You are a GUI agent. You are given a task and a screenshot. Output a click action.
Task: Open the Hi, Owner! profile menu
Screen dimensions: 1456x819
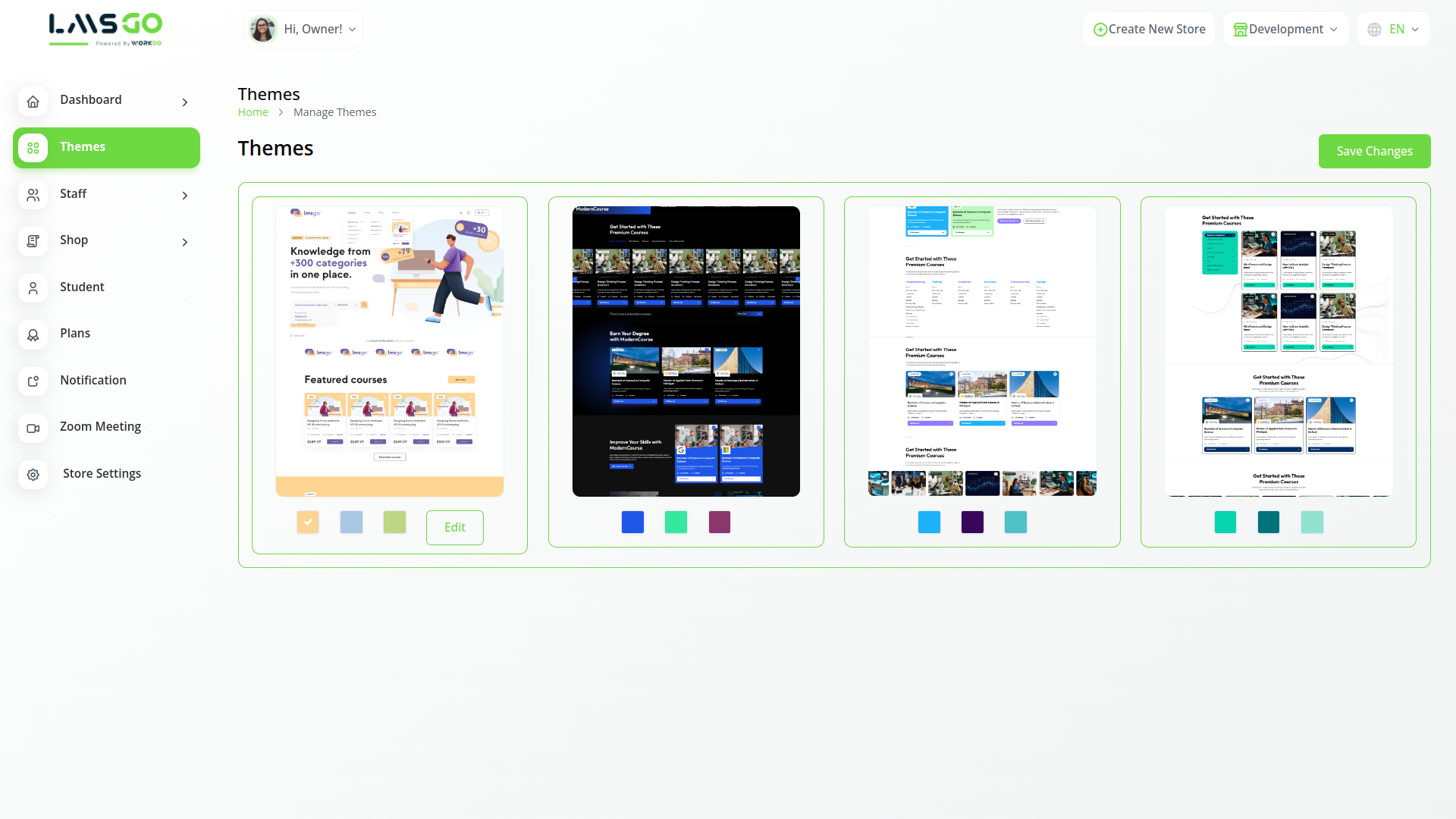pyautogui.click(x=303, y=30)
